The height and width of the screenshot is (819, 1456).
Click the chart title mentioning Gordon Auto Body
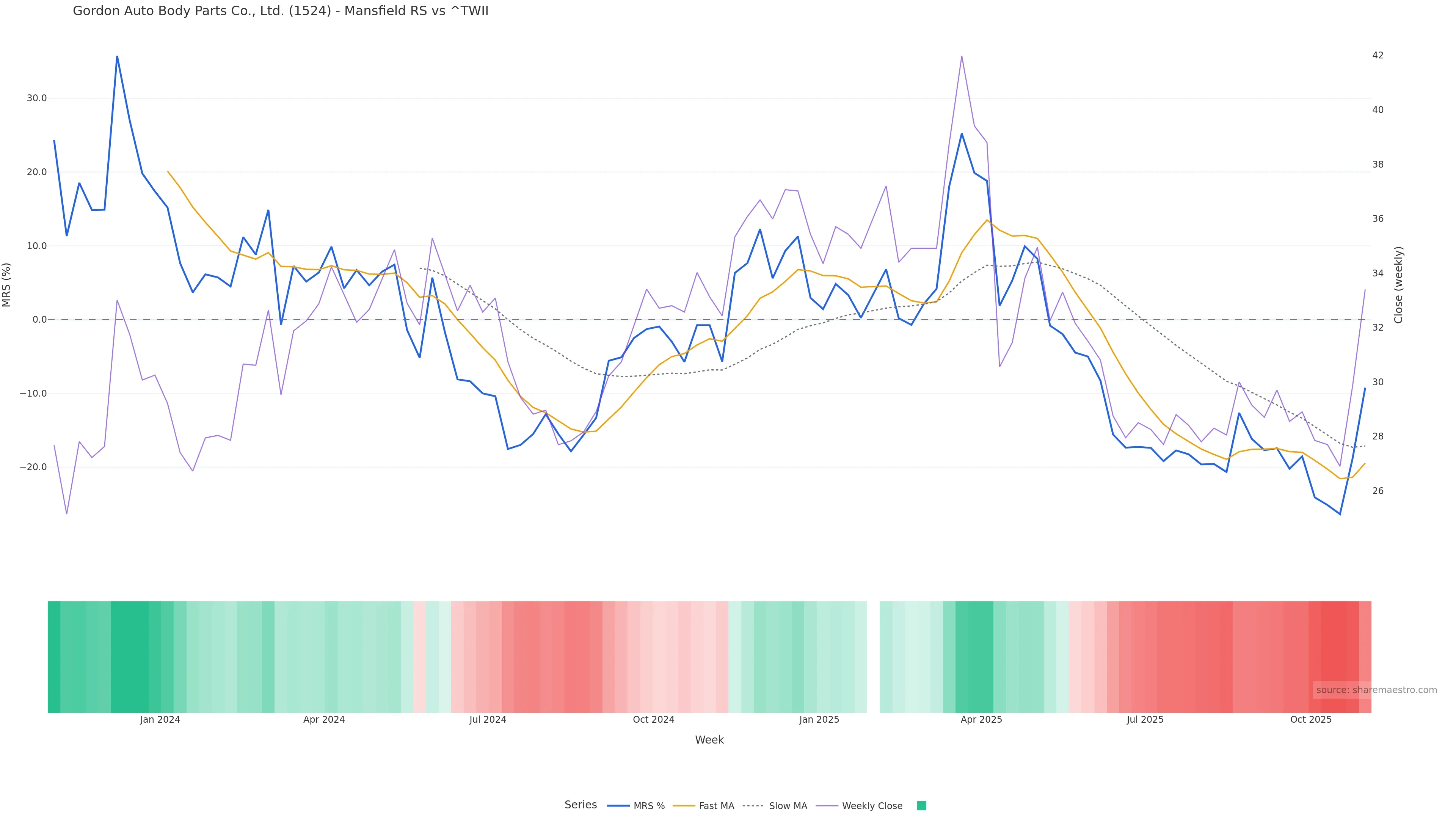(x=280, y=11)
